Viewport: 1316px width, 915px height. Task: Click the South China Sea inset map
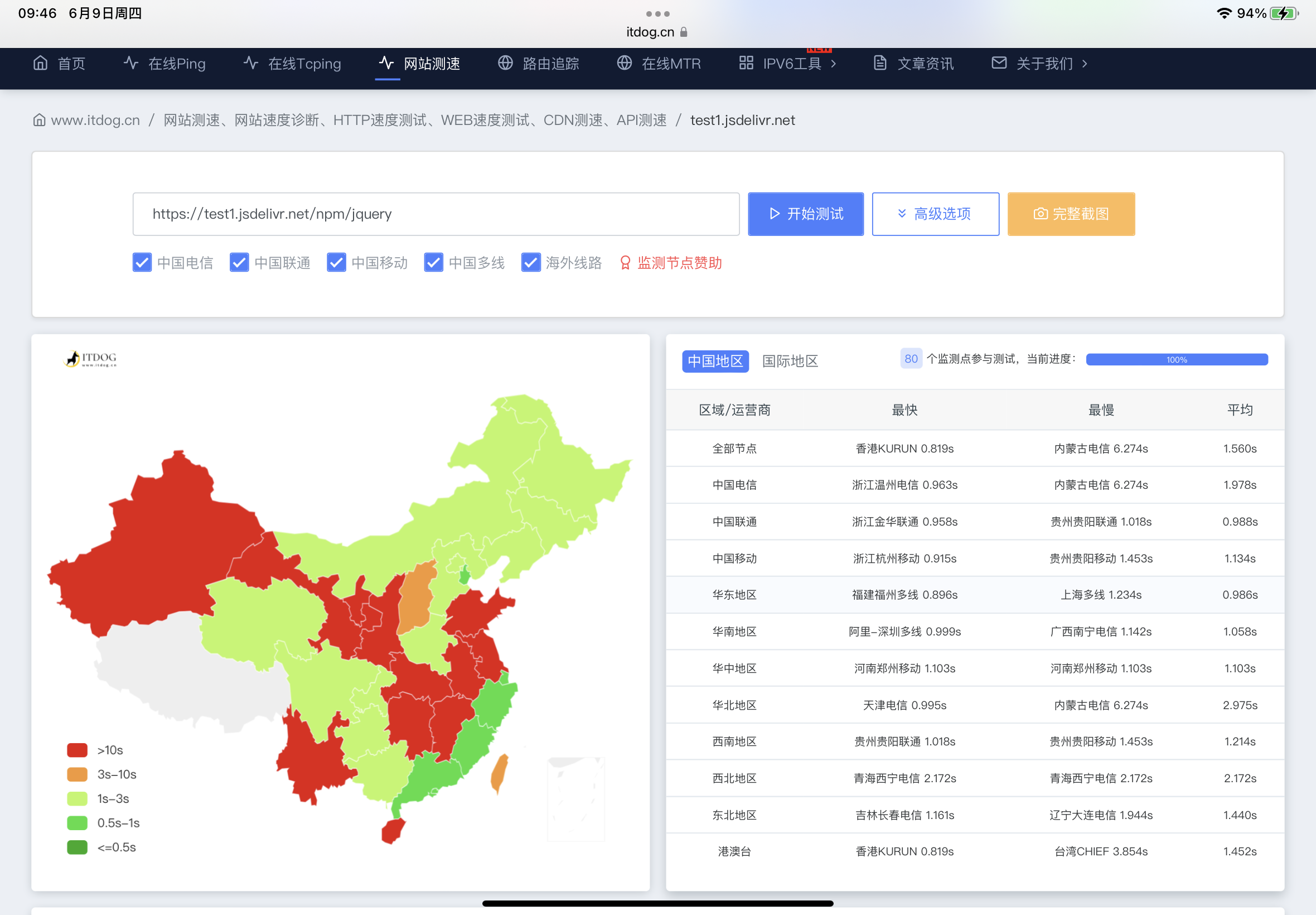[576, 799]
